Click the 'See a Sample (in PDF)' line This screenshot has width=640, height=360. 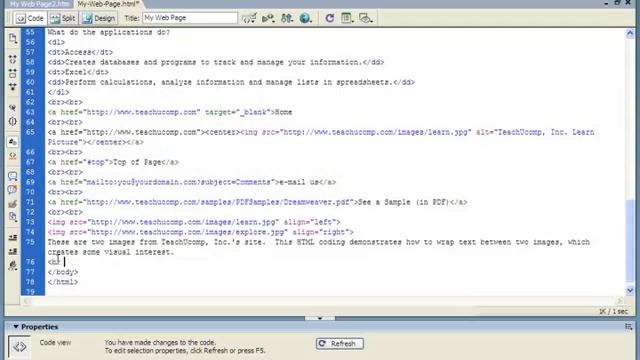(x=257, y=202)
